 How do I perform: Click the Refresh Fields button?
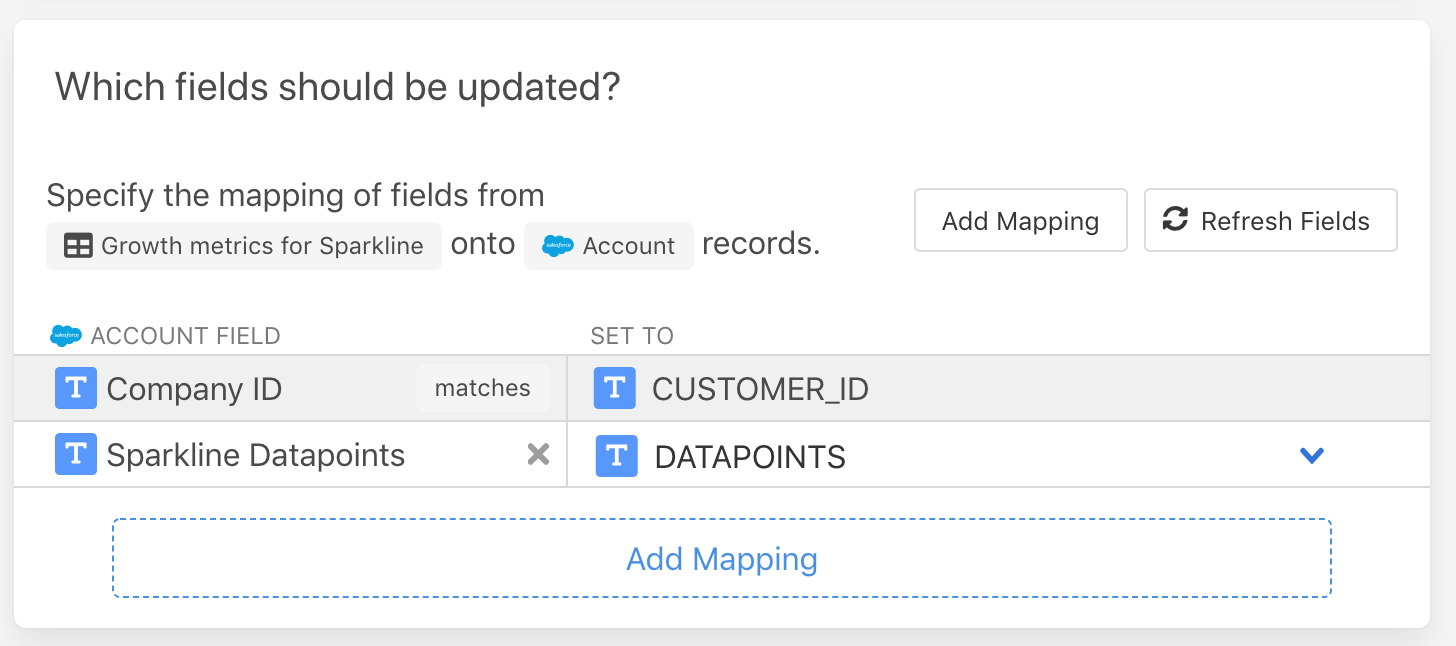1270,220
